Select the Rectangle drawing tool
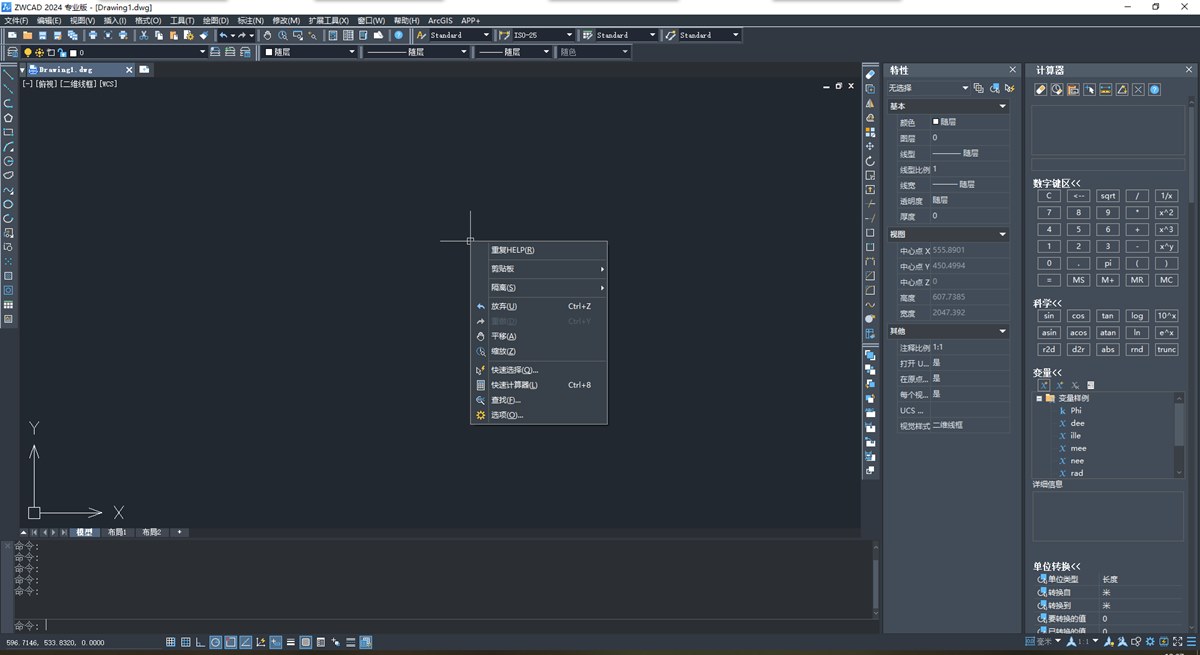 pyautogui.click(x=9, y=132)
